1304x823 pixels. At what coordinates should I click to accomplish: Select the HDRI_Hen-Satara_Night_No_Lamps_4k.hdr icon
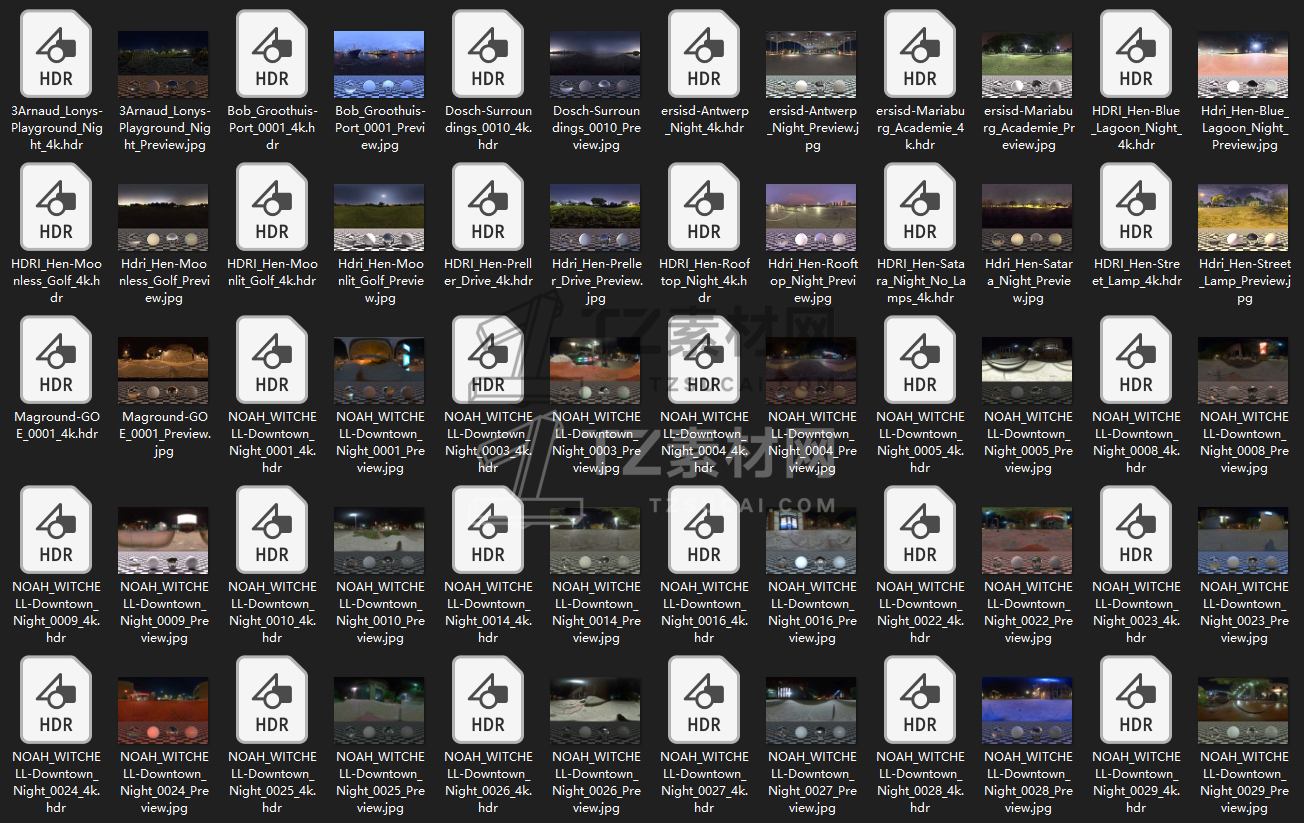click(x=920, y=207)
